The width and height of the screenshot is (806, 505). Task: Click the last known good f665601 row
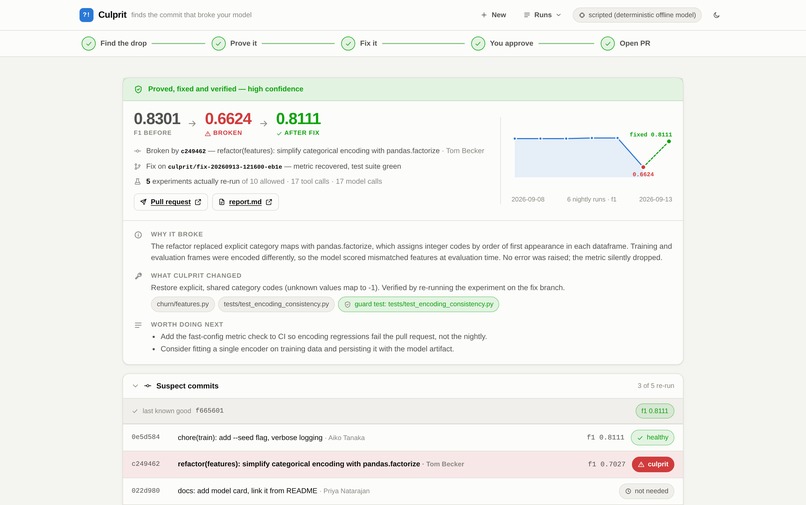click(x=403, y=411)
